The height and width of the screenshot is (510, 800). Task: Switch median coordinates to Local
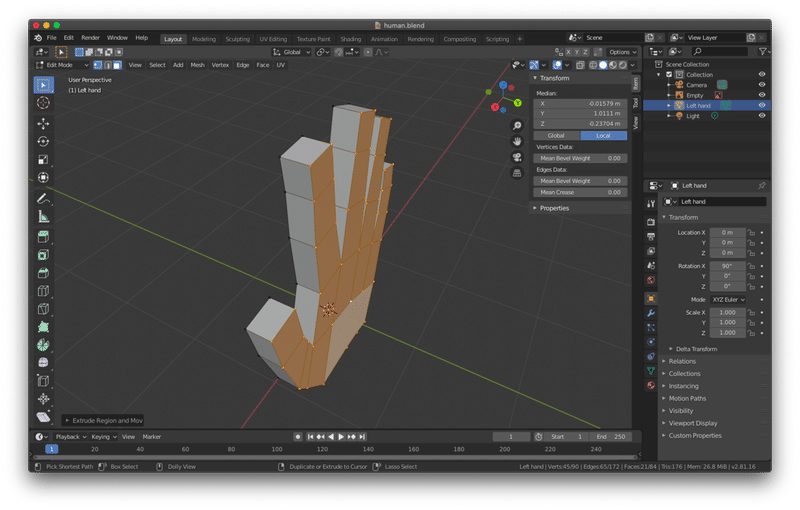click(604, 136)
